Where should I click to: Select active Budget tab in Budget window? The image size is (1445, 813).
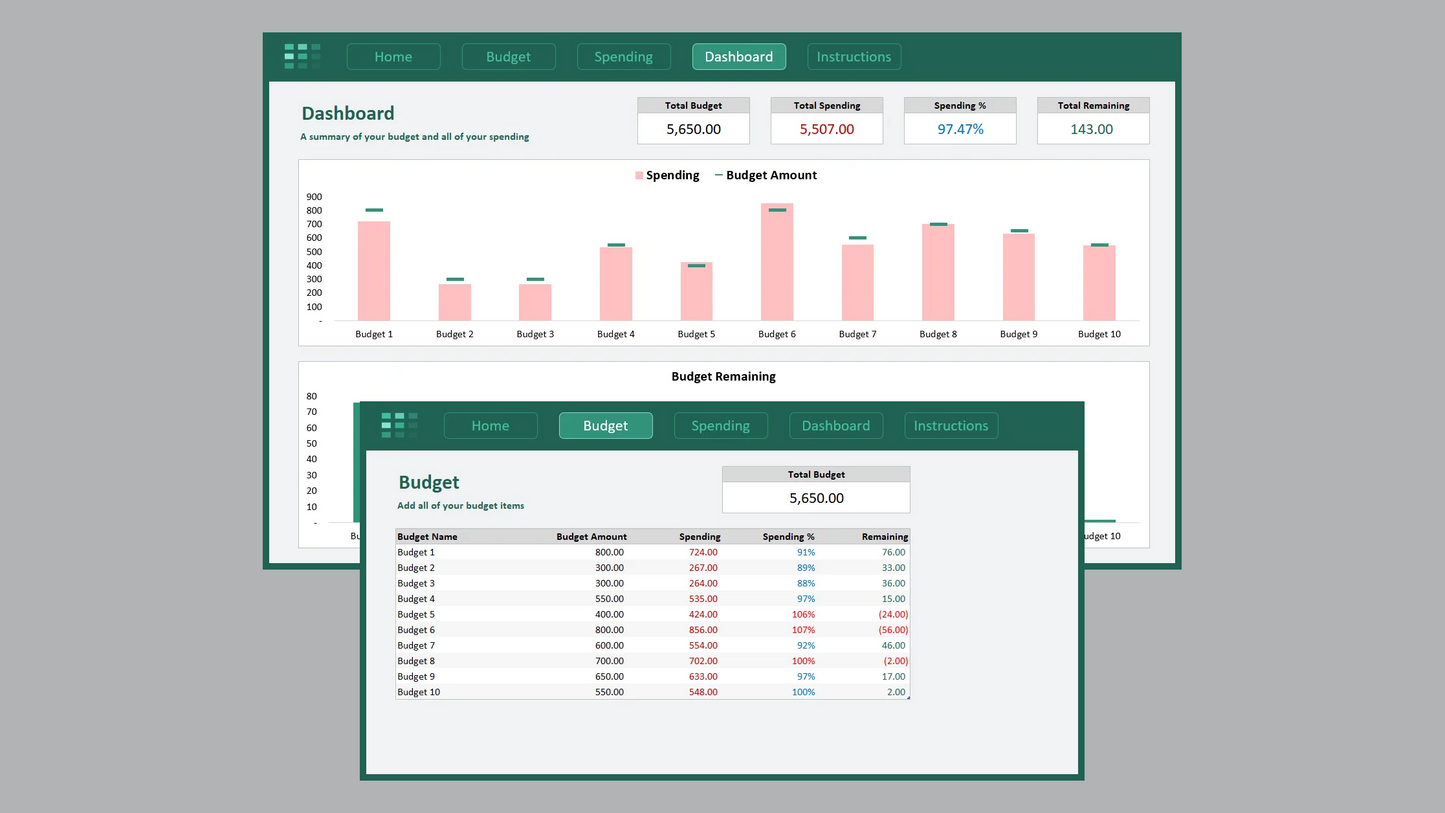click(x=605, y=426)
